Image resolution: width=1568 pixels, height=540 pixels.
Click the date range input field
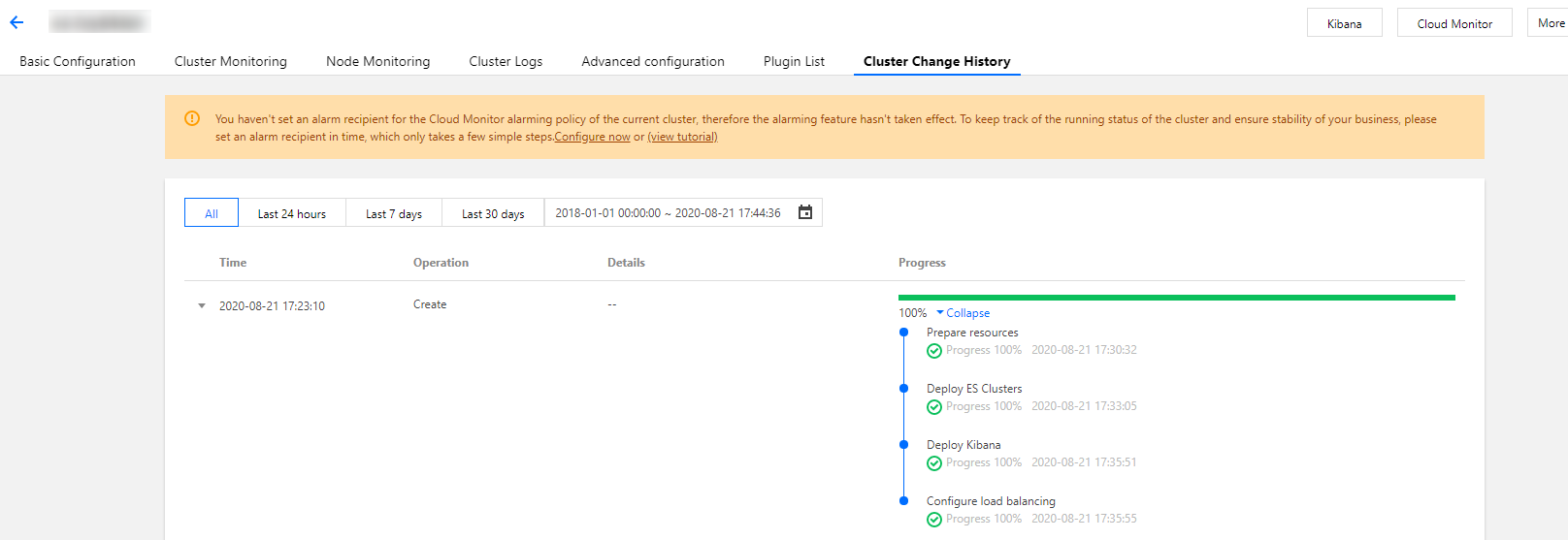tap(668, 213)
